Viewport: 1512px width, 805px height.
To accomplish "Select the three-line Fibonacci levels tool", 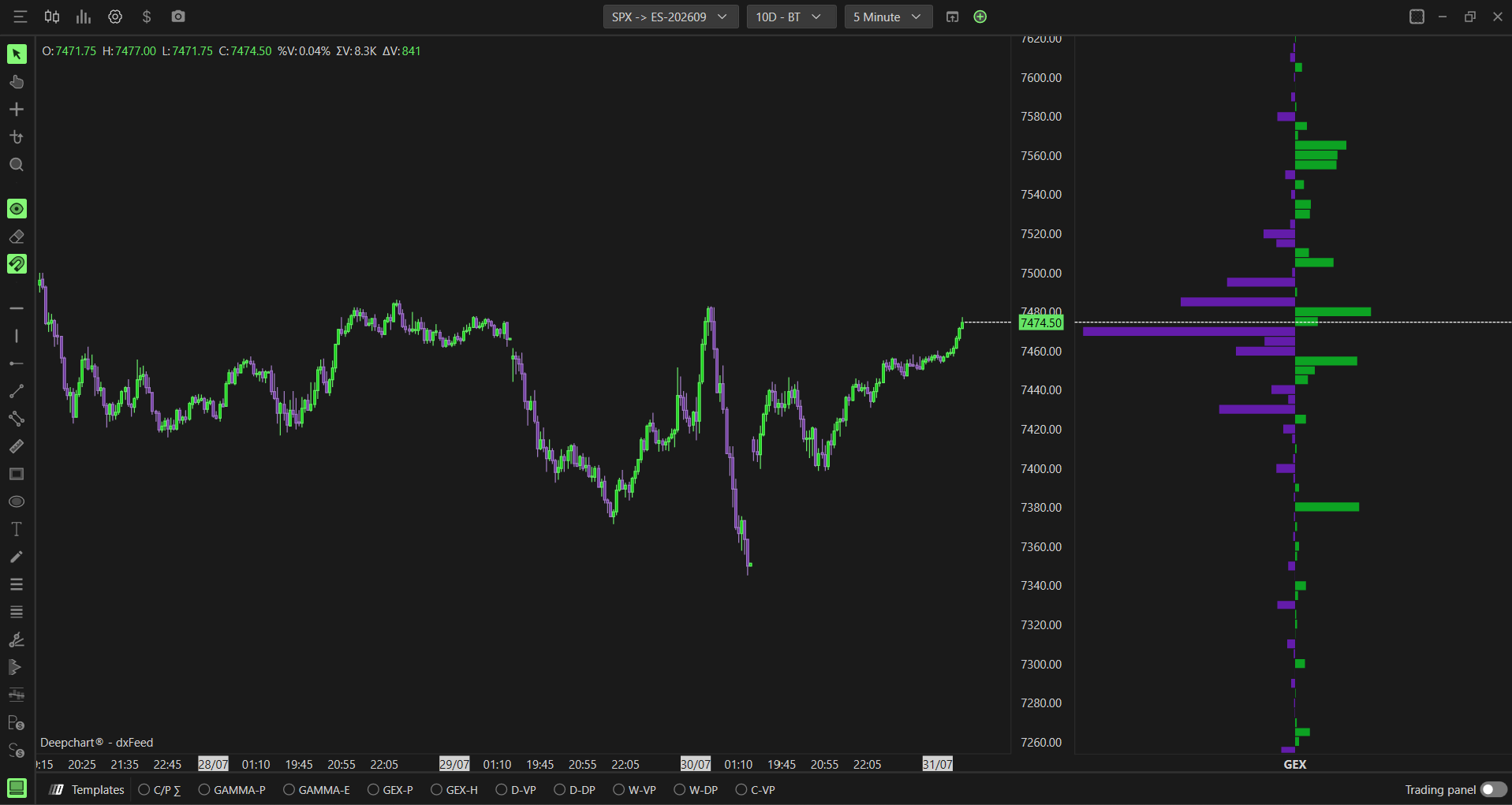I will click(17, 584).
